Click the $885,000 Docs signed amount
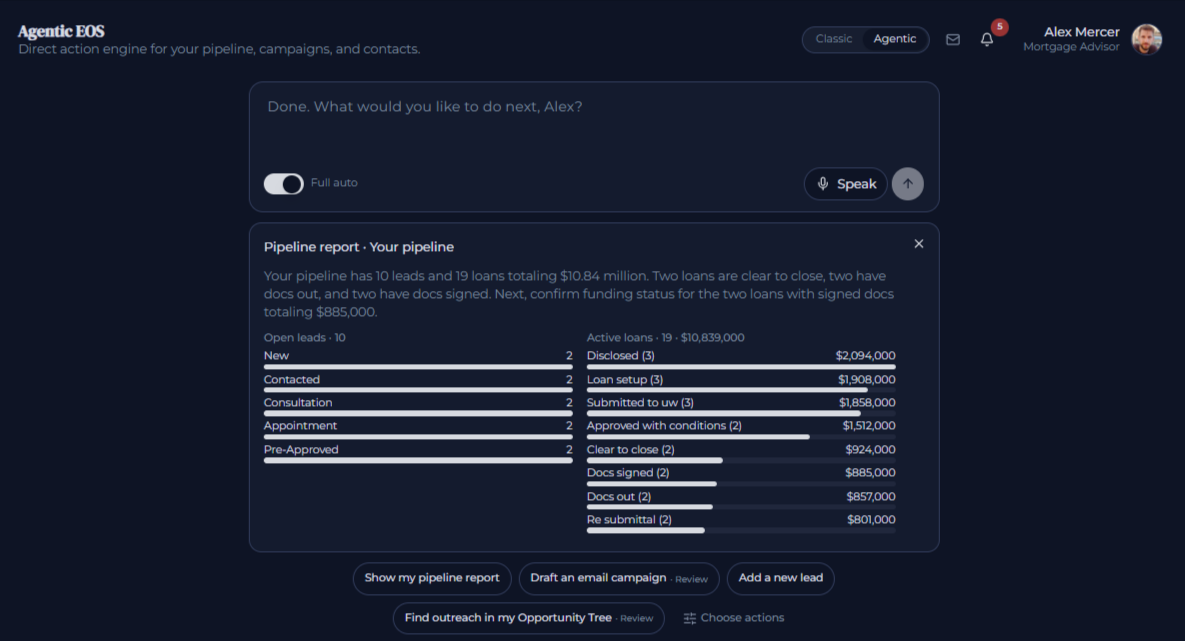The height and width of the screenshot is (641, 1185). pyautogui.click(x=870, y=472)
